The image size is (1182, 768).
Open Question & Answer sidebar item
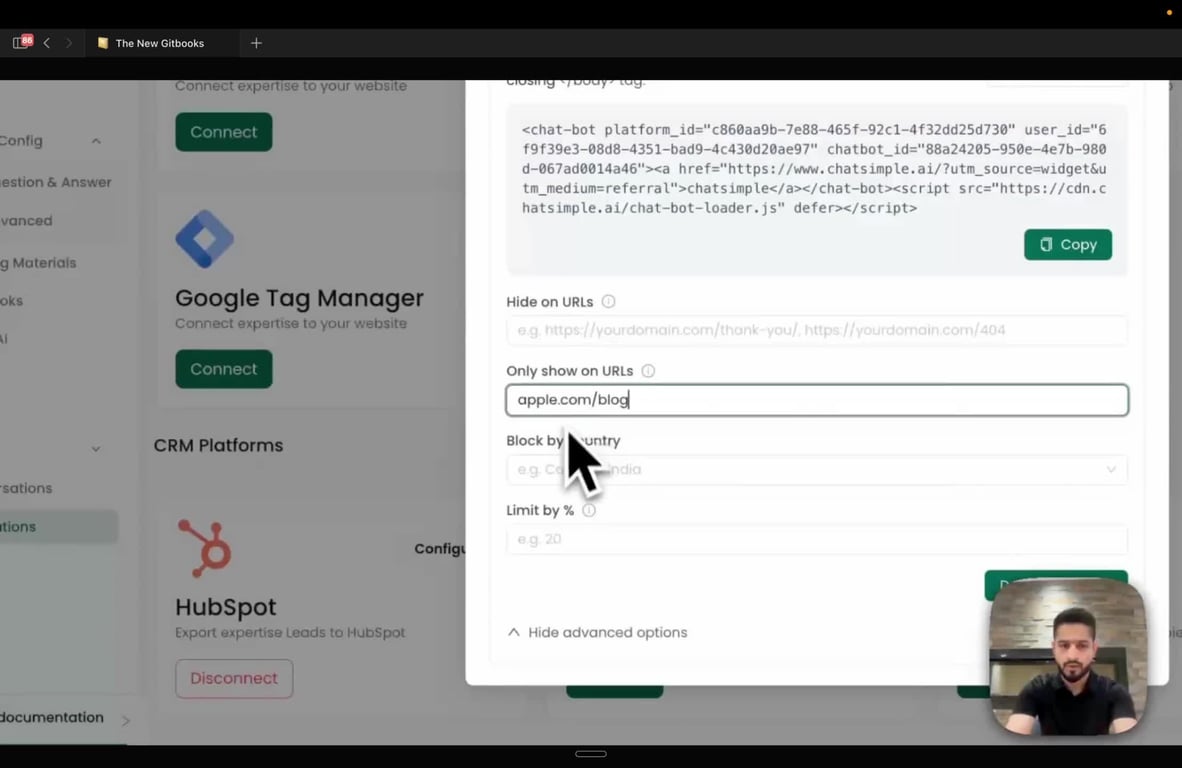(56, 182)
